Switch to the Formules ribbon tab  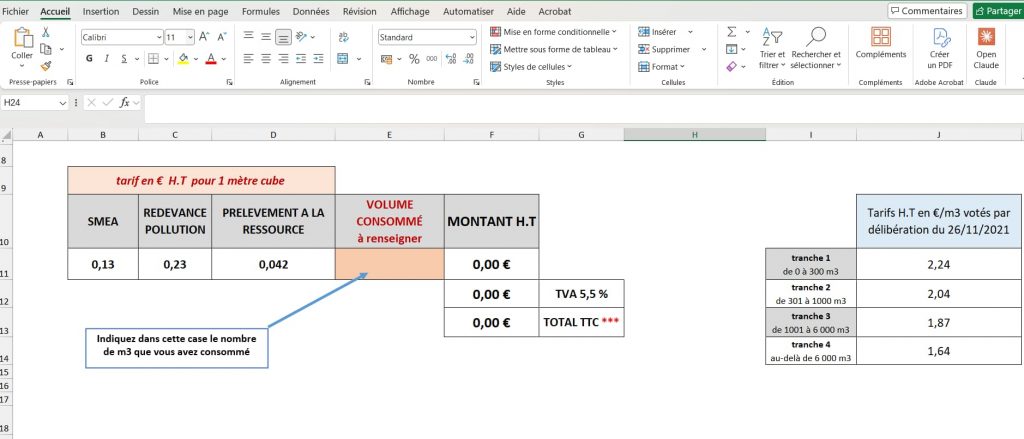coord(260,11)
